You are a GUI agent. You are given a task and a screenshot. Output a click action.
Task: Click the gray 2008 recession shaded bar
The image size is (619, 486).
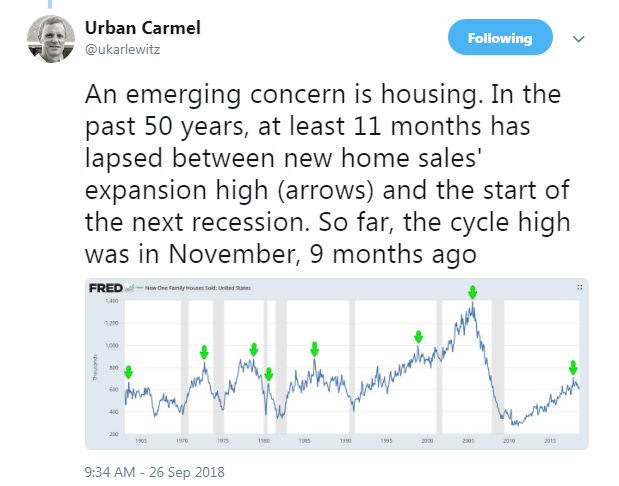pyautogui.click(x=498, y=367)
